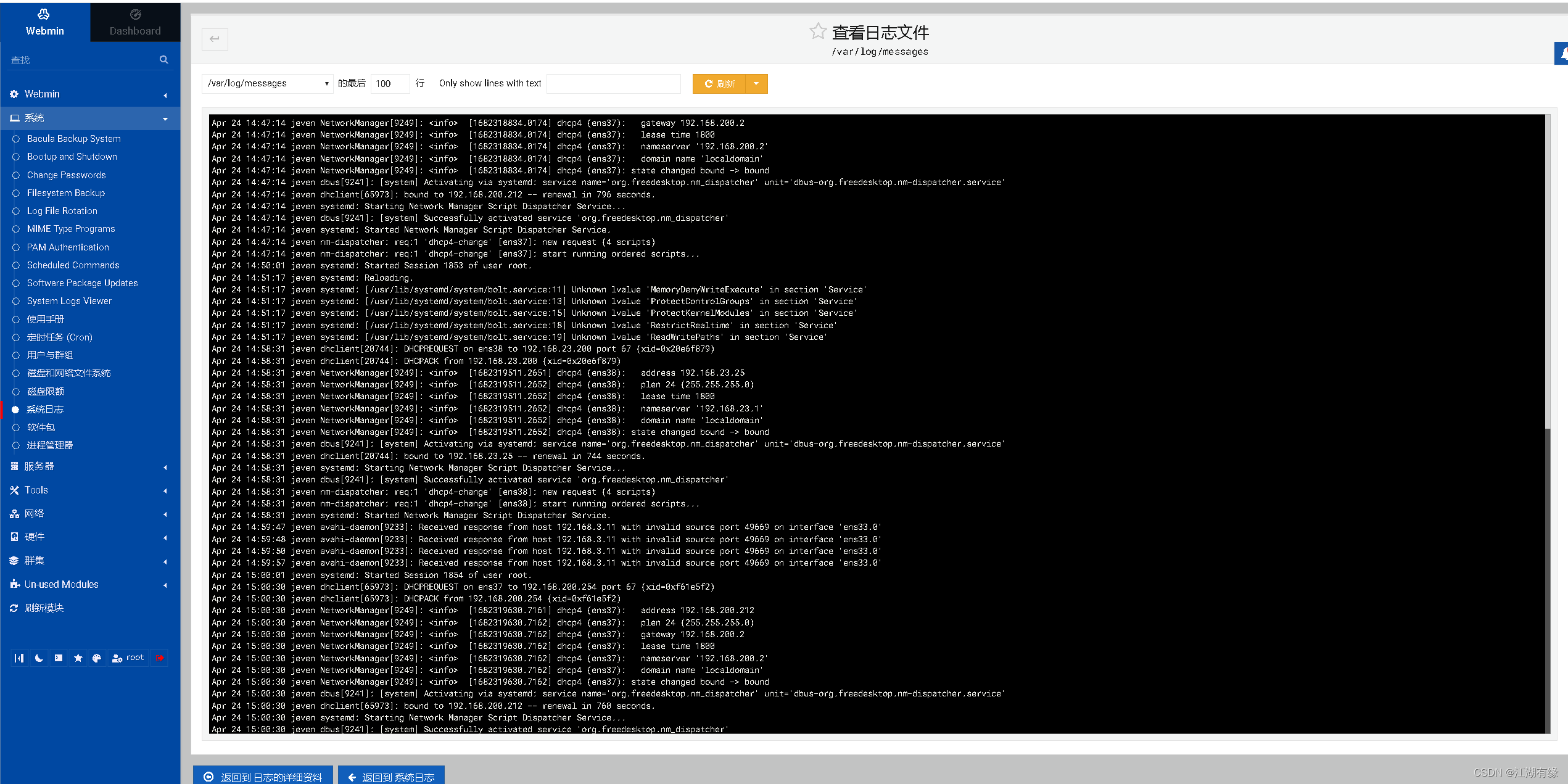Click the root user icon in bottom bar
Screen dimensions: 1568x784
[x=114, y=657]
